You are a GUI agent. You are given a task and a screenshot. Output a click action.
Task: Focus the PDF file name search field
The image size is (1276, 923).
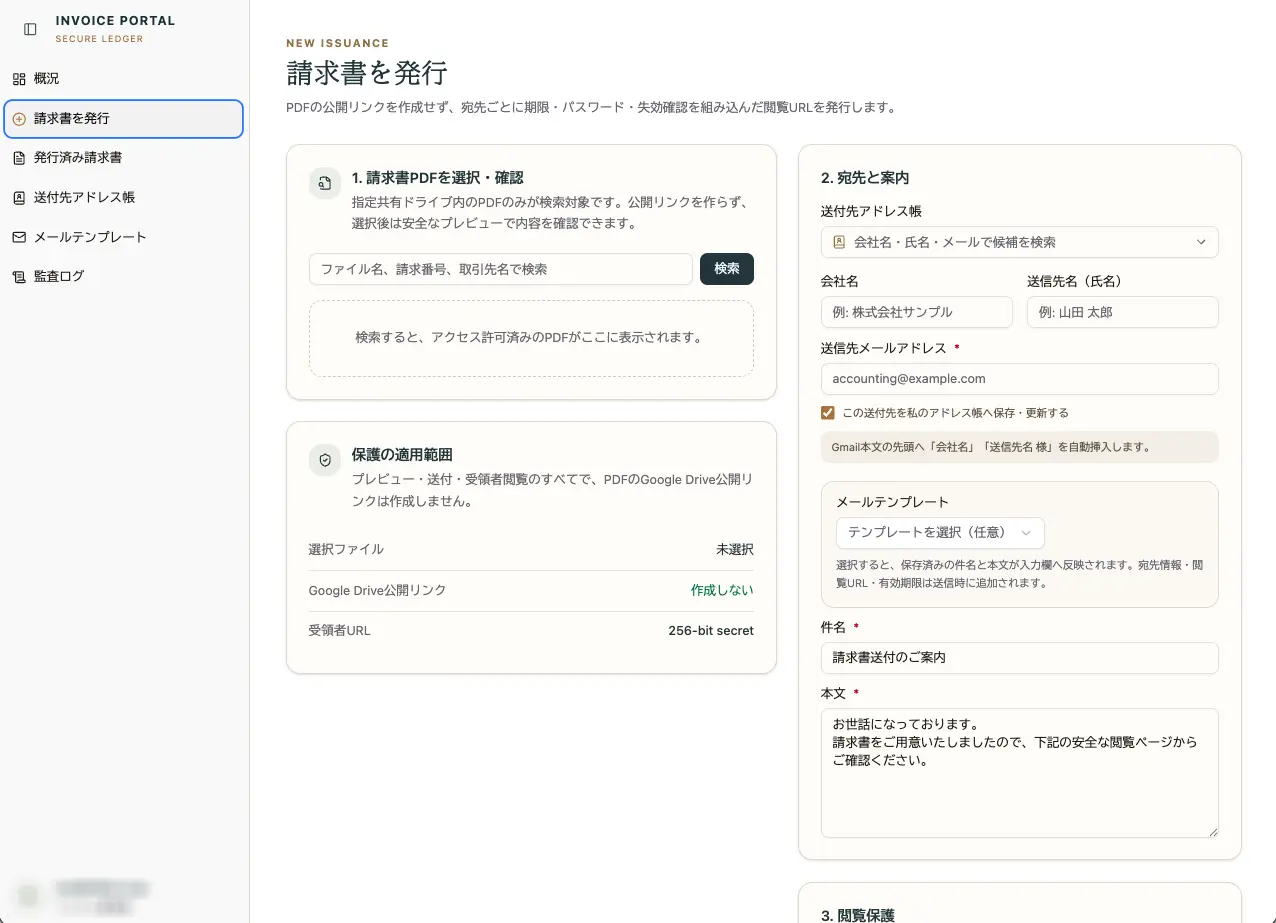point(501,269)
